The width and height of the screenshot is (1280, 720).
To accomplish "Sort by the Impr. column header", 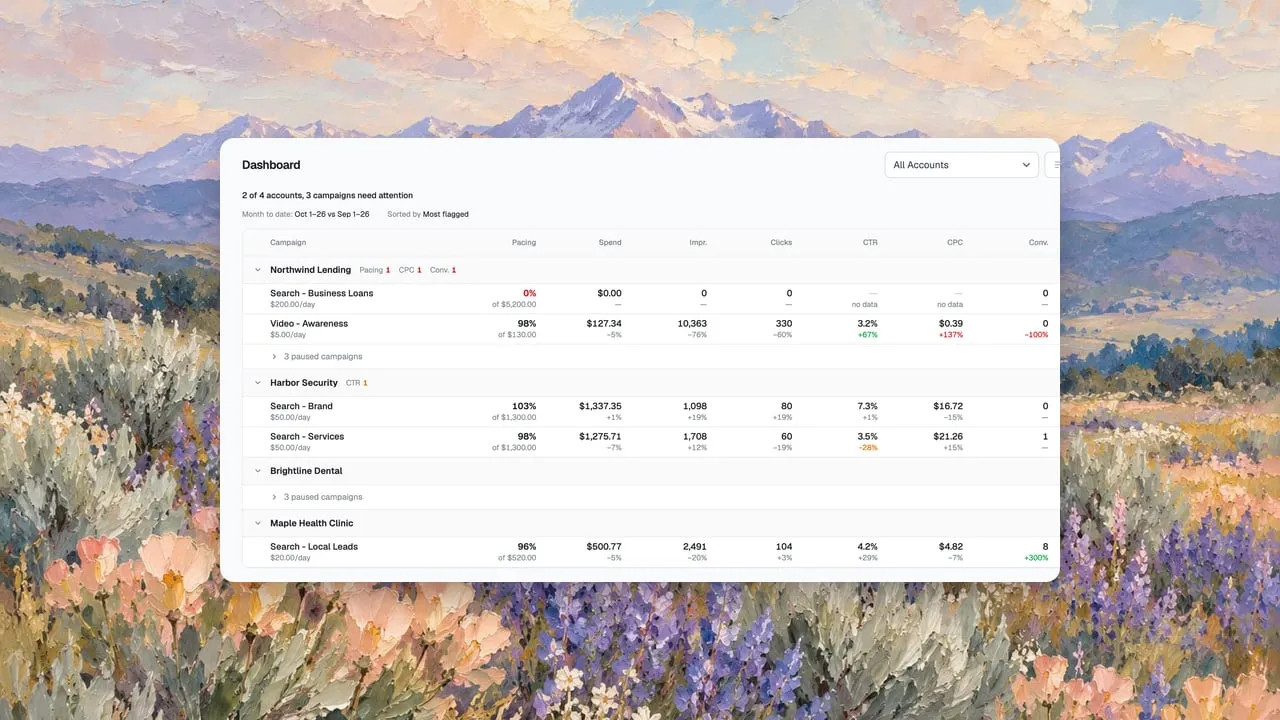I will 698,243.
